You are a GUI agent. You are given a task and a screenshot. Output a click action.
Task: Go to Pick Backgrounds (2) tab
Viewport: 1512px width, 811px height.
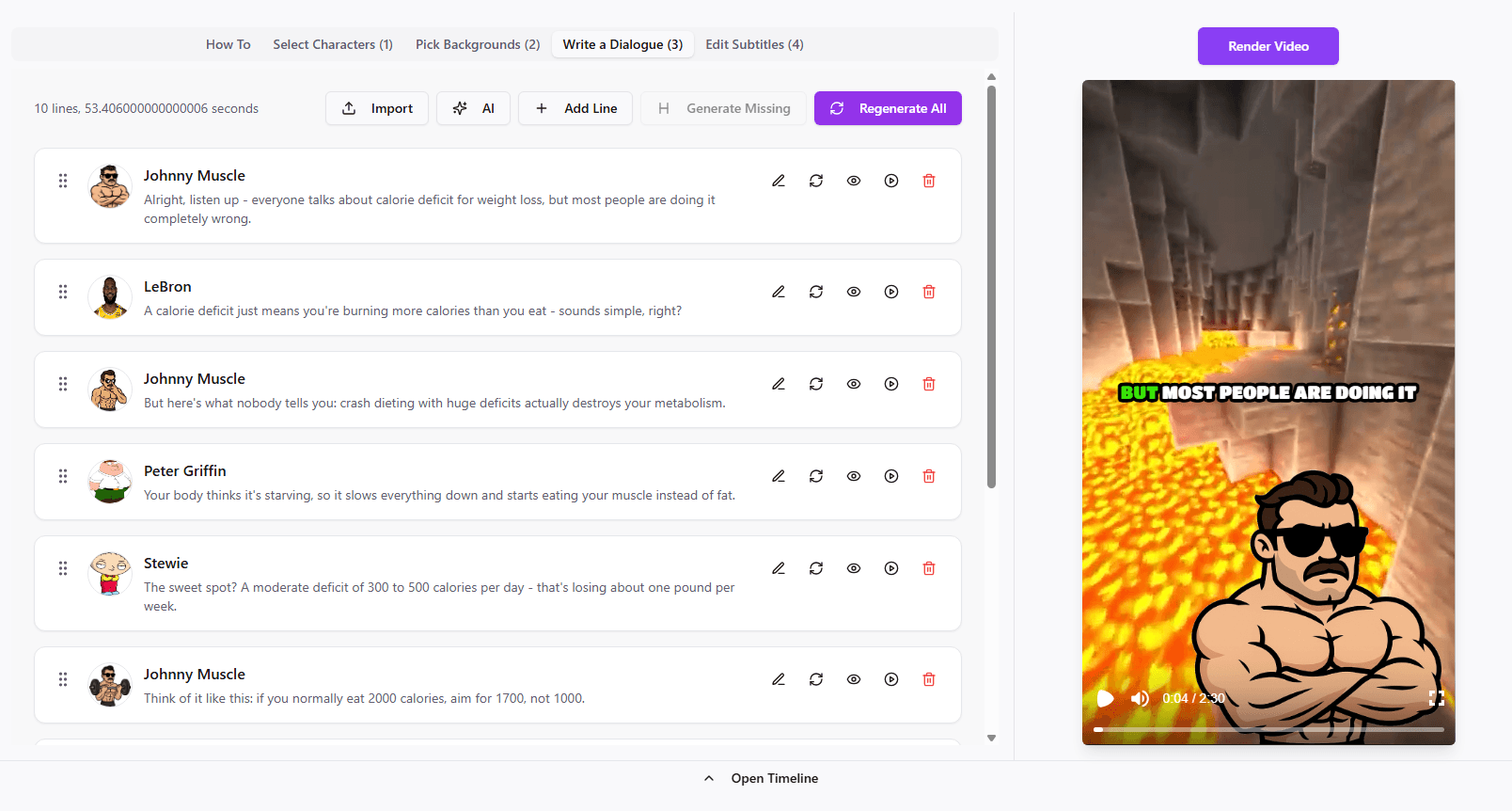tap(478, 44)
